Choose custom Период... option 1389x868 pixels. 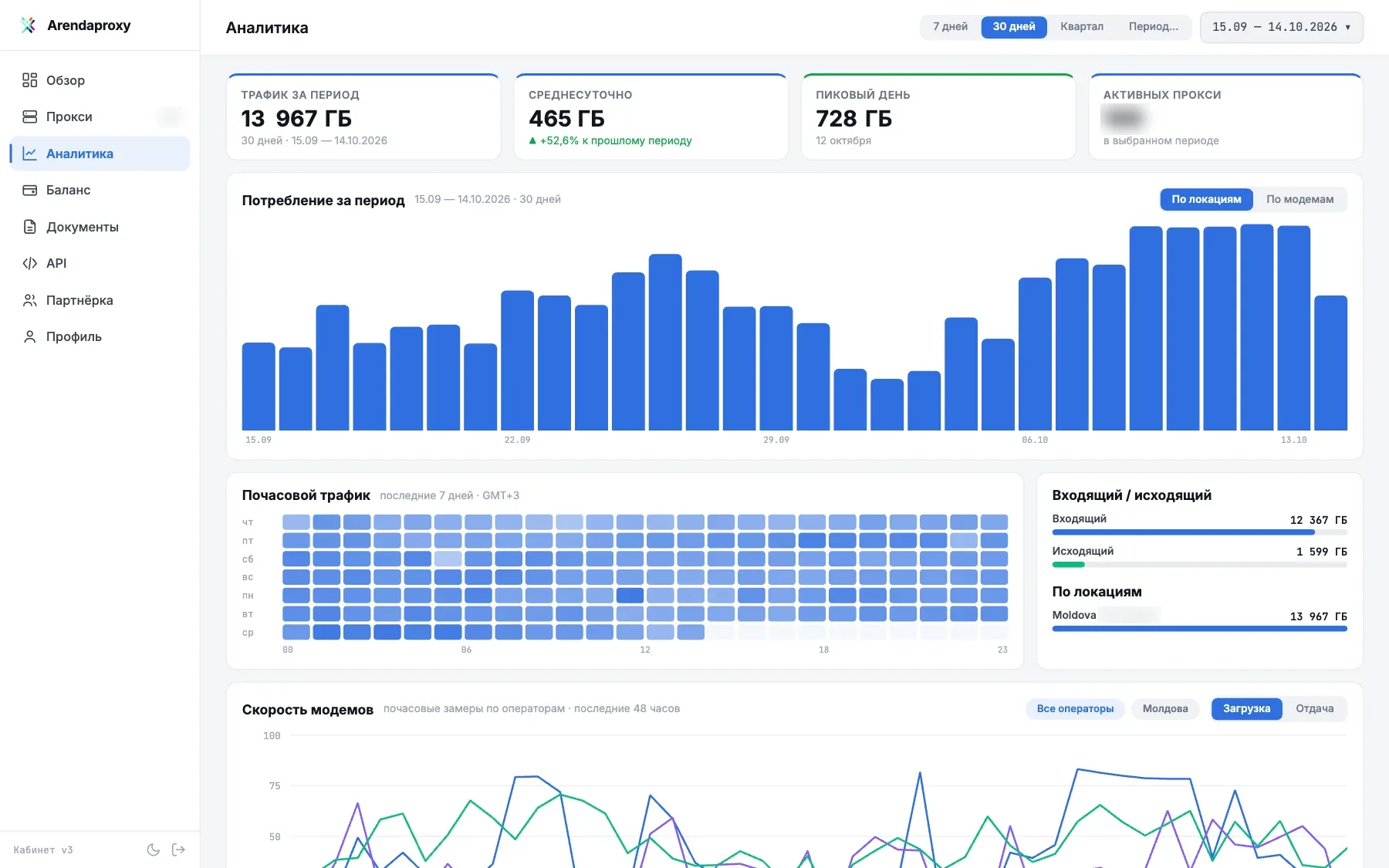click(x=1153, y=27)
